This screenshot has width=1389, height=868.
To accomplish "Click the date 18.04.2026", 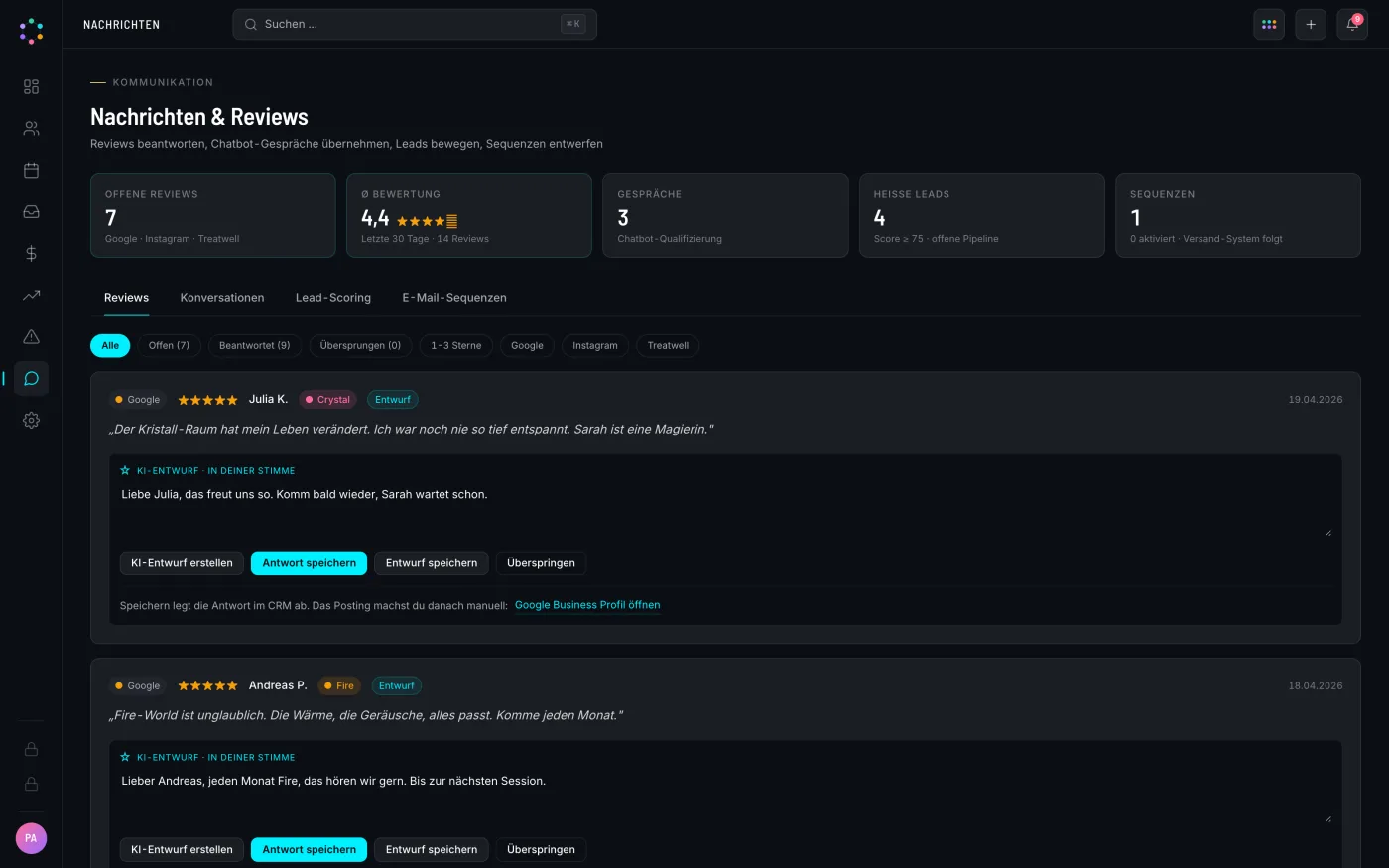I will tap(1316, 686).
